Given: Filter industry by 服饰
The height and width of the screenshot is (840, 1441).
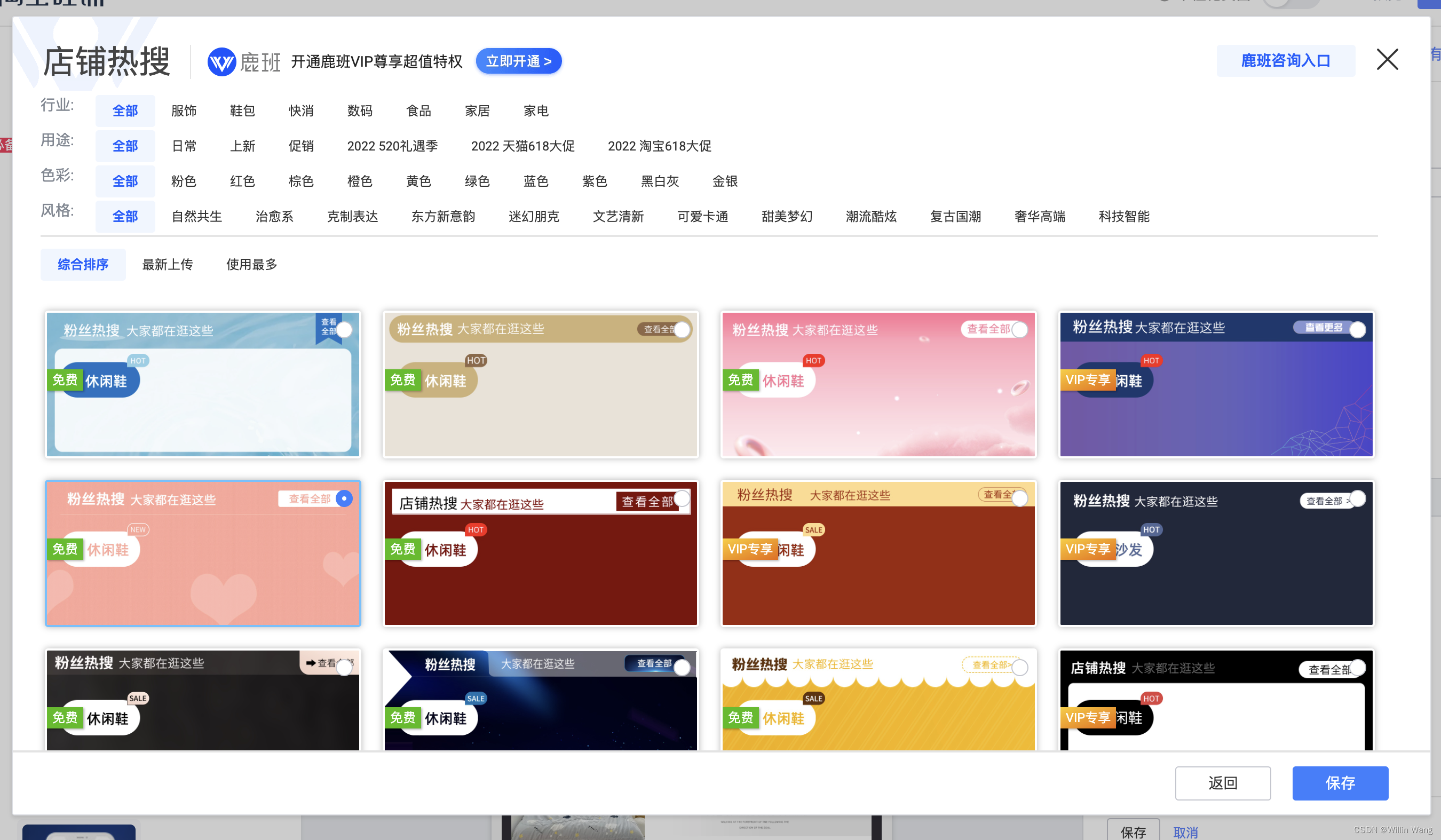Looking at the screenshot, I should [x=184, y=110].
